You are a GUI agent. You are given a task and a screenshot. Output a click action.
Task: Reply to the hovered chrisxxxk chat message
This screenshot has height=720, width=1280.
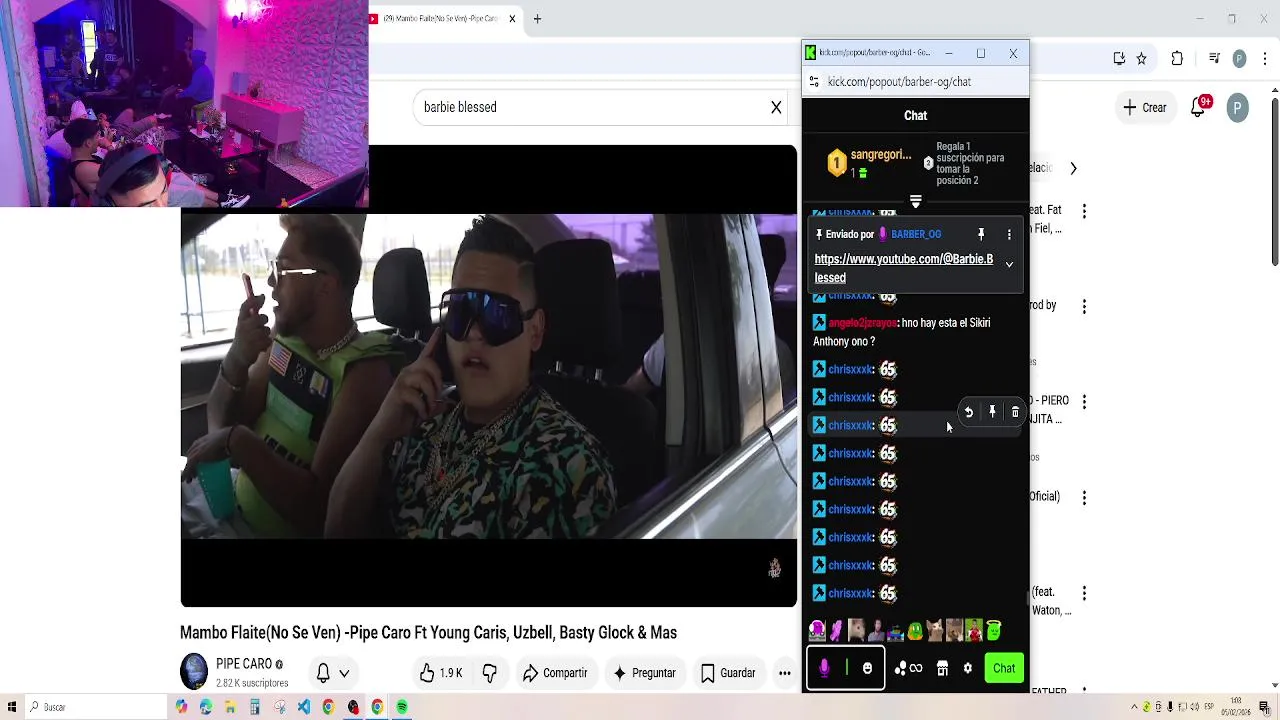968,412
